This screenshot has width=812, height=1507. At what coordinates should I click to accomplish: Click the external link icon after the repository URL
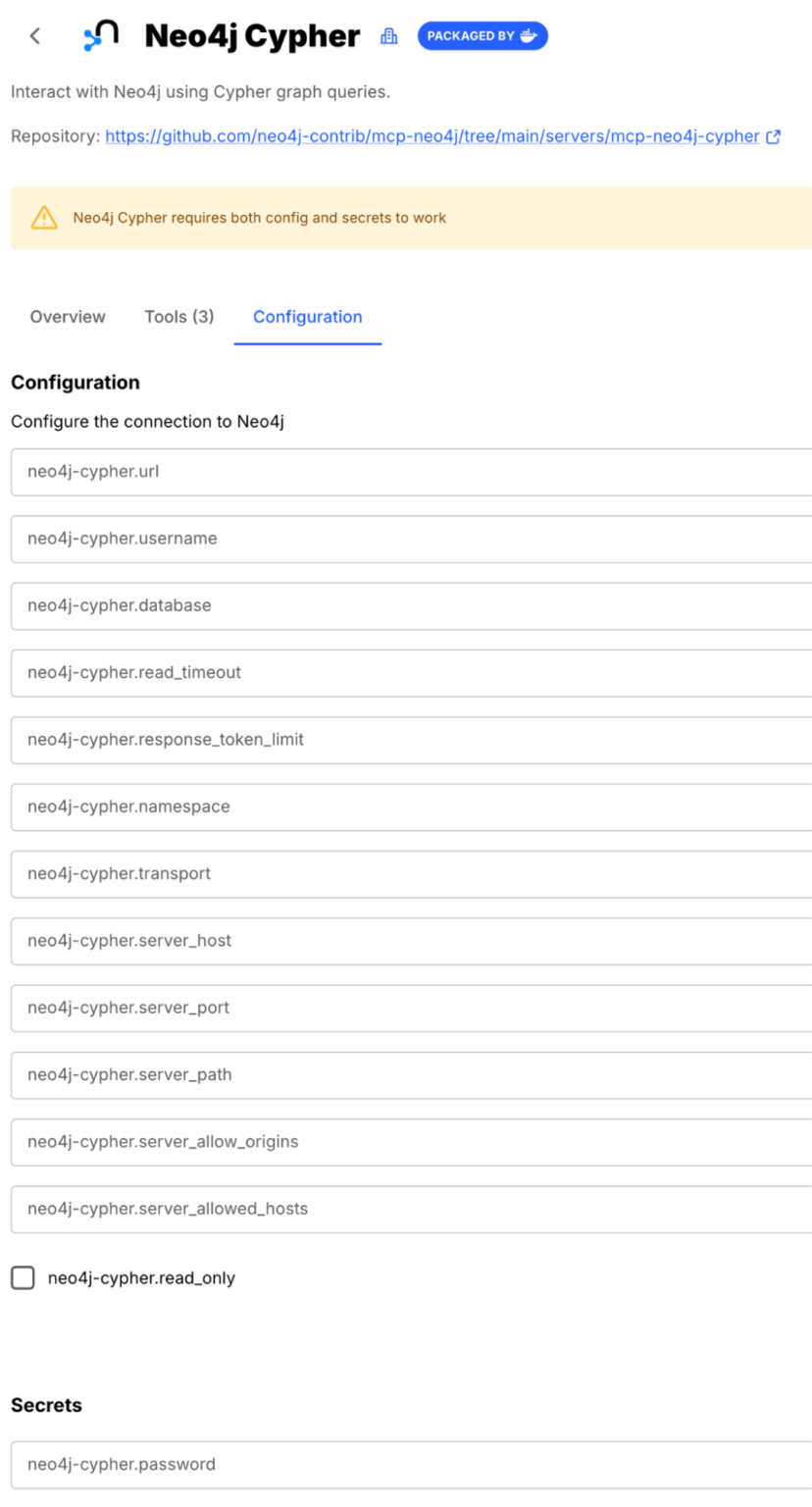click(774, 136)
